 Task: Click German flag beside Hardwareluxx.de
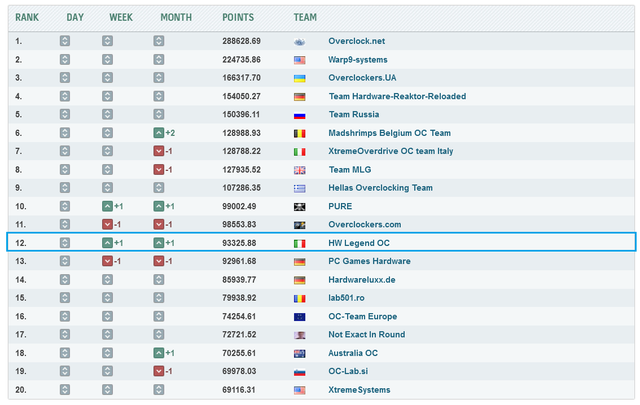click(300, 280)
